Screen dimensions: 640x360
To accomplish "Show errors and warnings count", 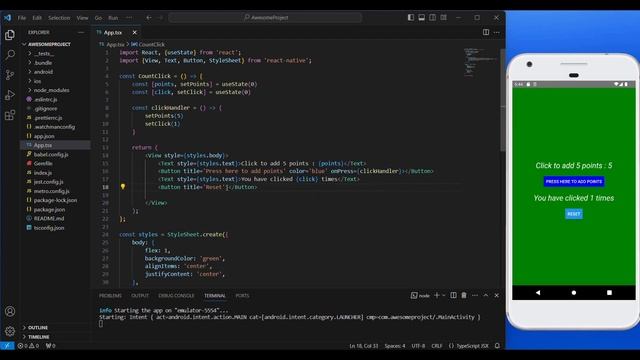I will pos(28,346).
